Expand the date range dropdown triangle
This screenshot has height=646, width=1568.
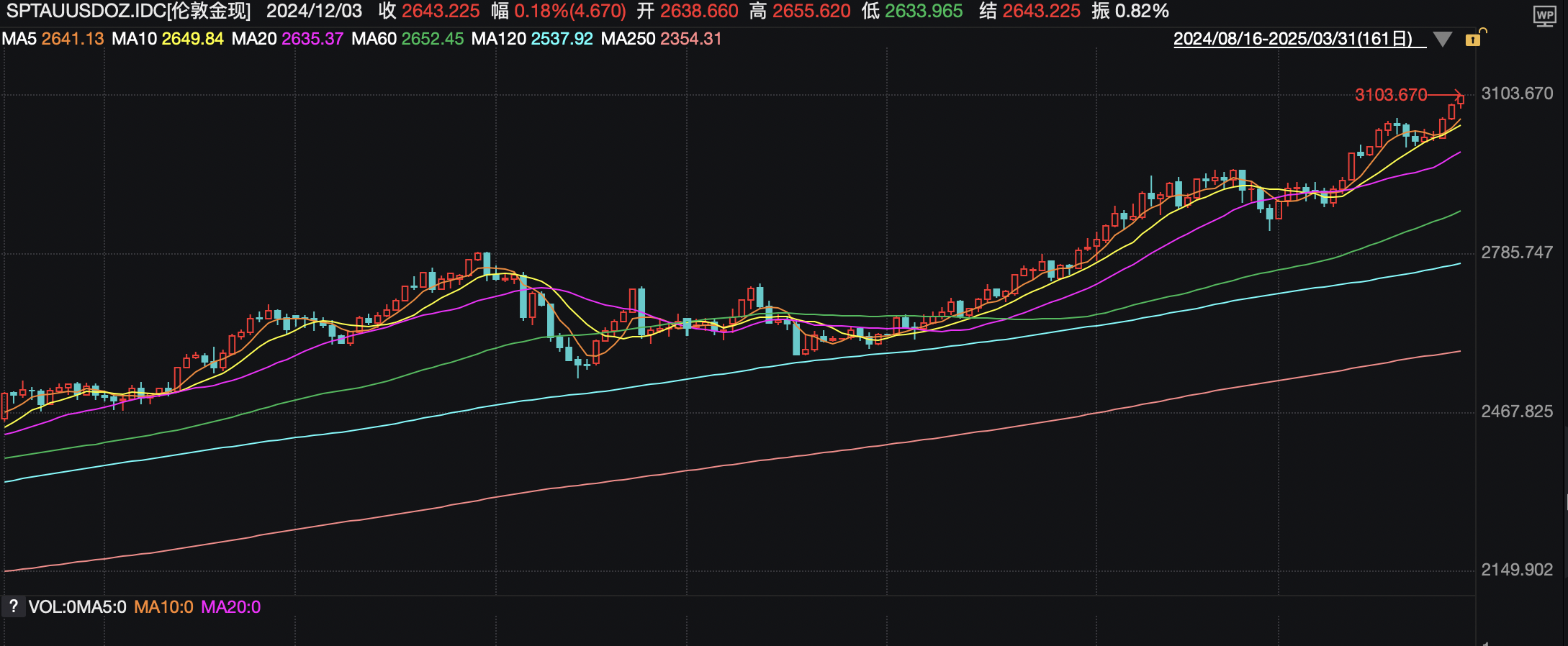(x=1443, y=39)
